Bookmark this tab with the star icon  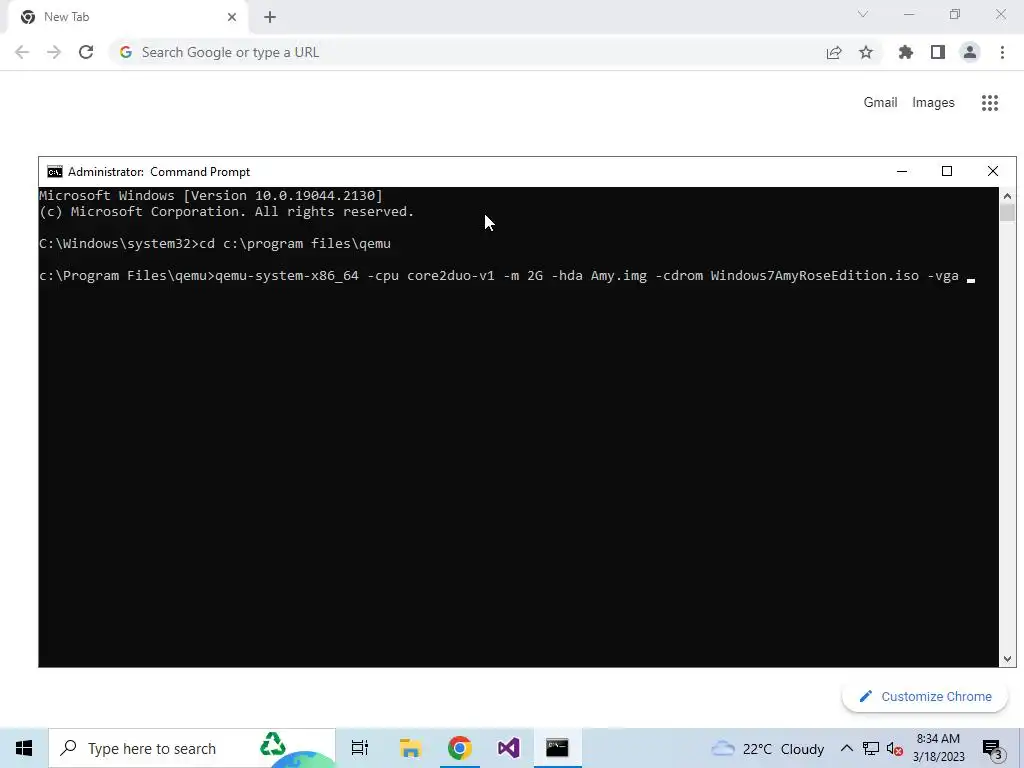click(866, 52)
